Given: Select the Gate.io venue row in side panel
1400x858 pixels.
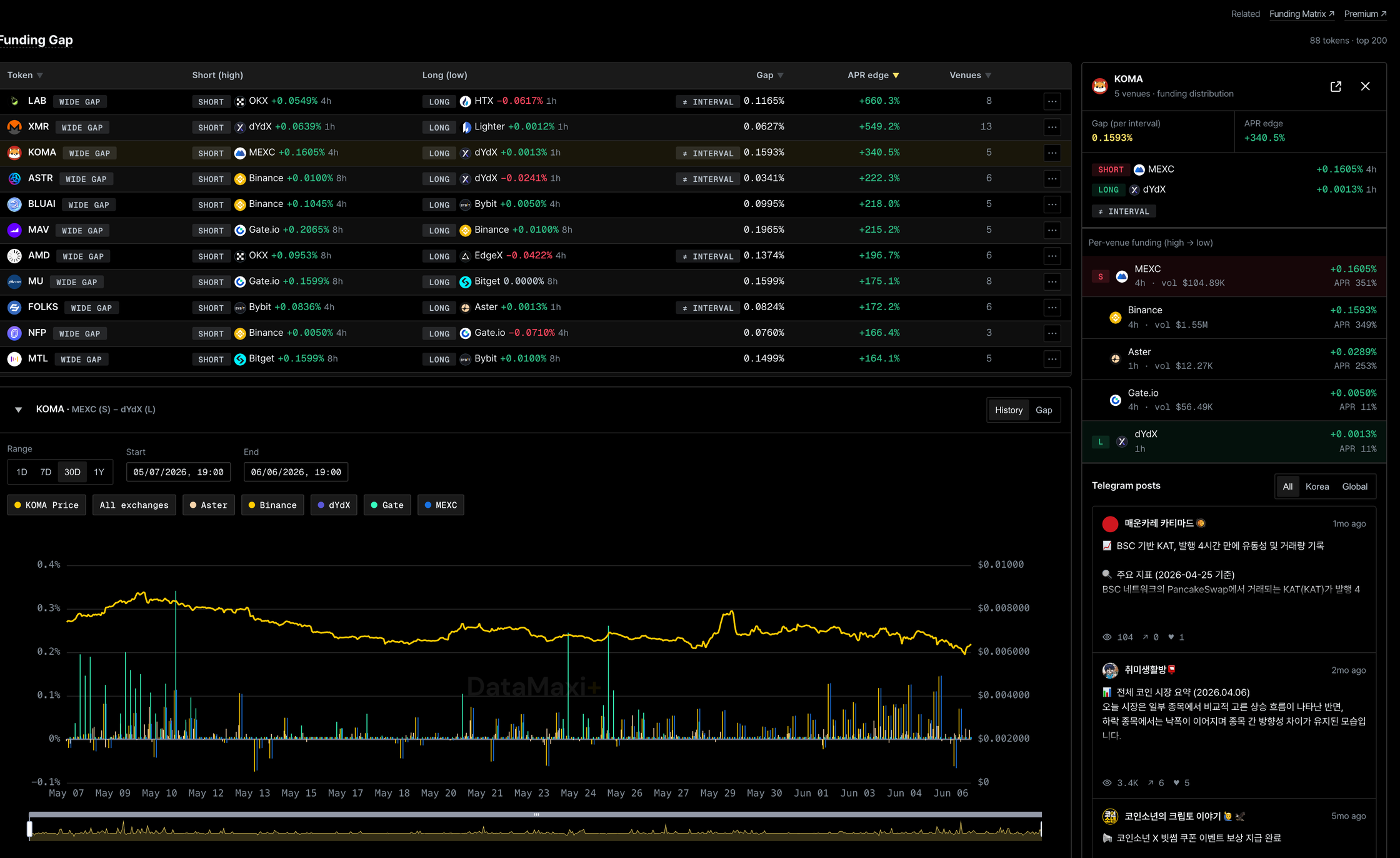Looking at the screenshot, I should 1234,400.
